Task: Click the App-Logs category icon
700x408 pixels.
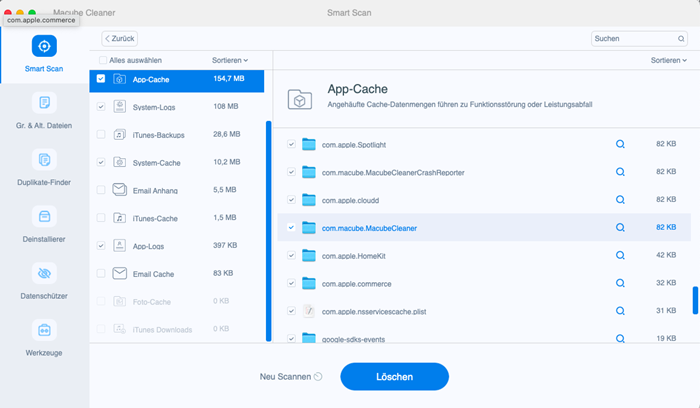Action: 119,246
